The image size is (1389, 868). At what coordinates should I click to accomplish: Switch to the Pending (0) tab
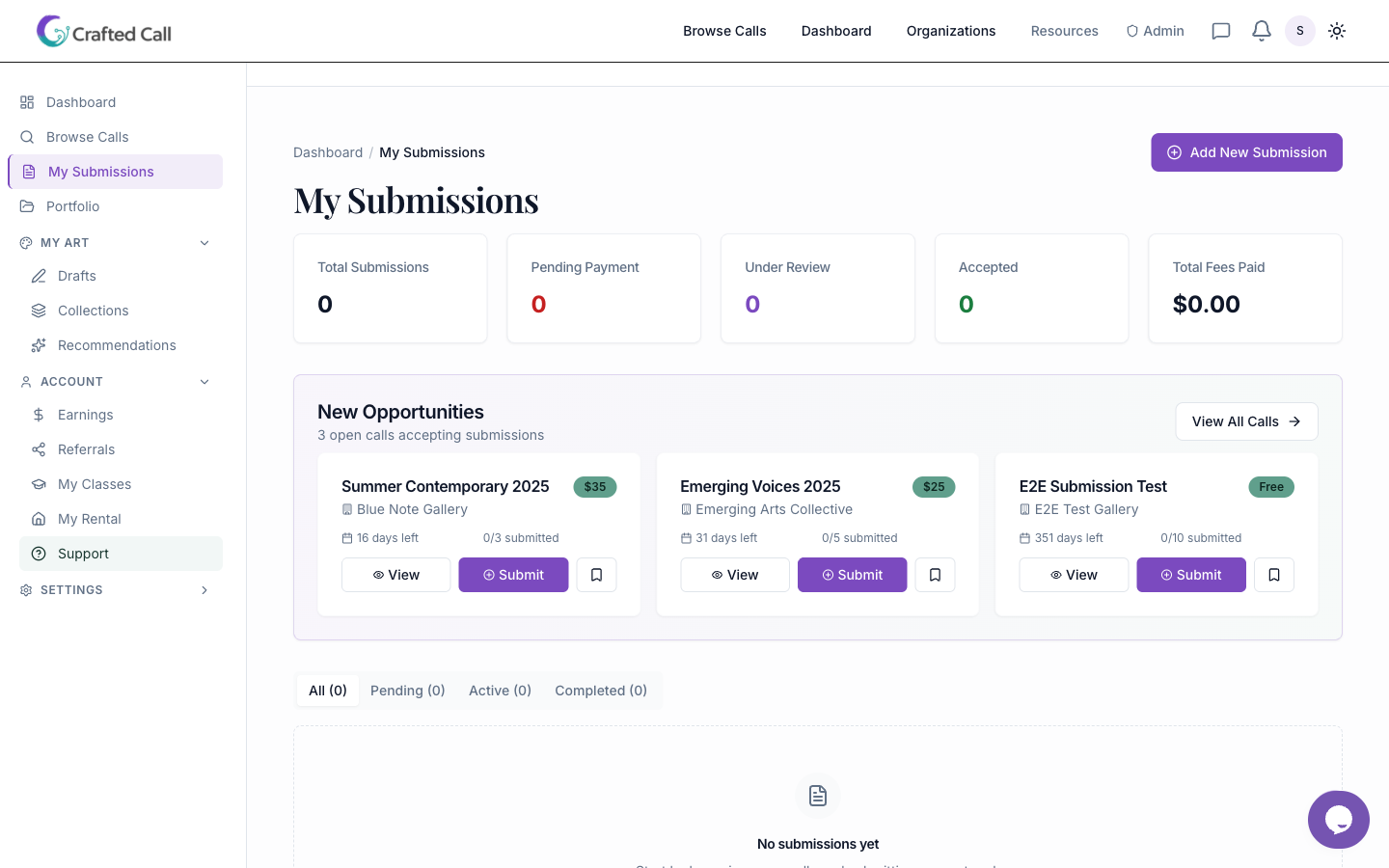407,691
